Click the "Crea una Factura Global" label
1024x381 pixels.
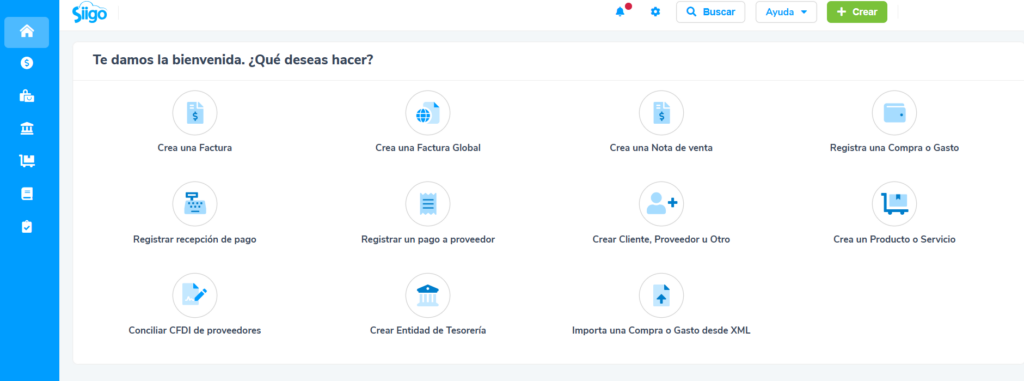click(x=428, y=148)
